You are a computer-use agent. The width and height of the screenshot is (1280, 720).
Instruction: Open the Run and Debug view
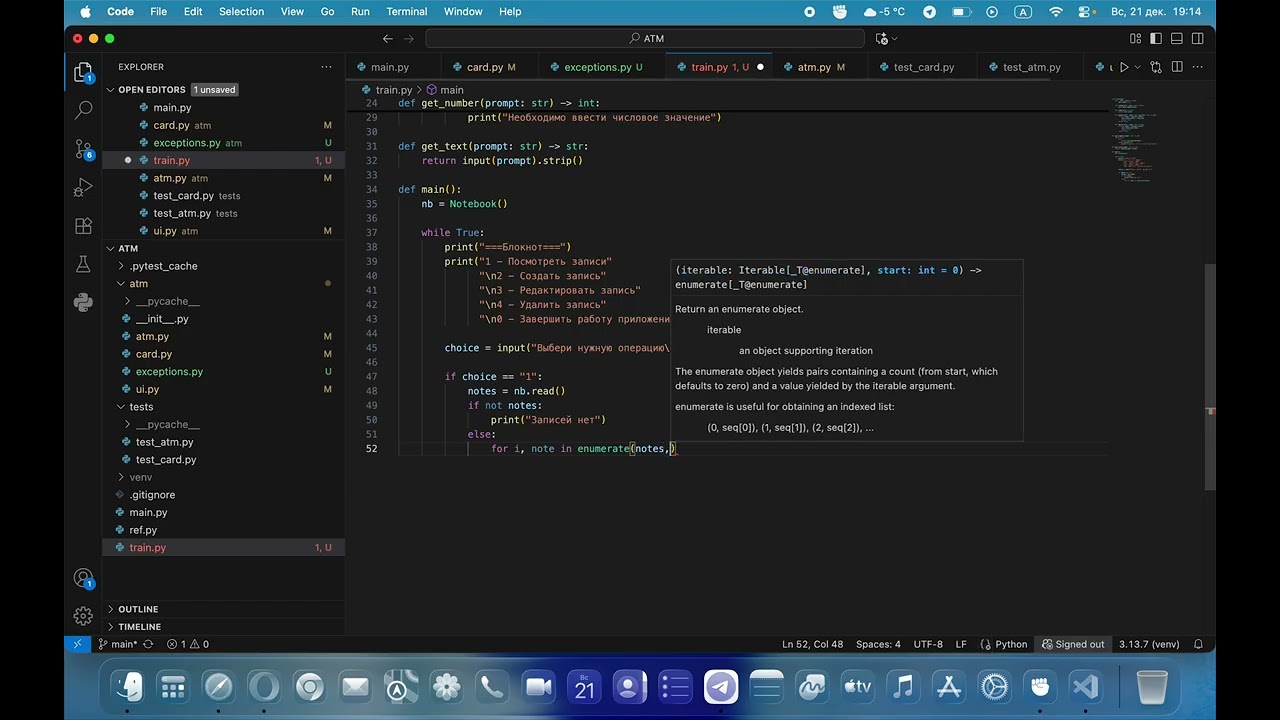coord(84,187)
